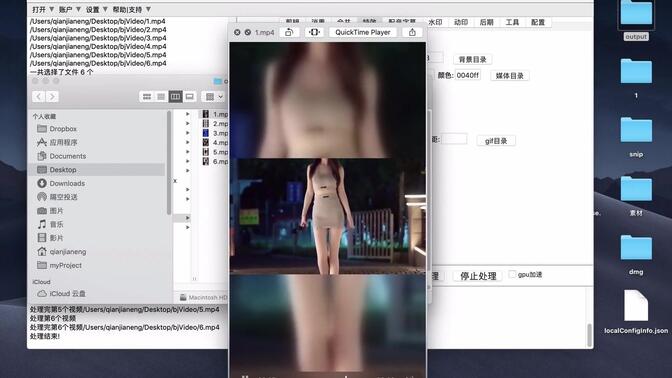The width and height of the screenshot is (672, 378).
Task: Click the rotate icon in Quick Look toolbar
Action: click(x=289, y=32)
